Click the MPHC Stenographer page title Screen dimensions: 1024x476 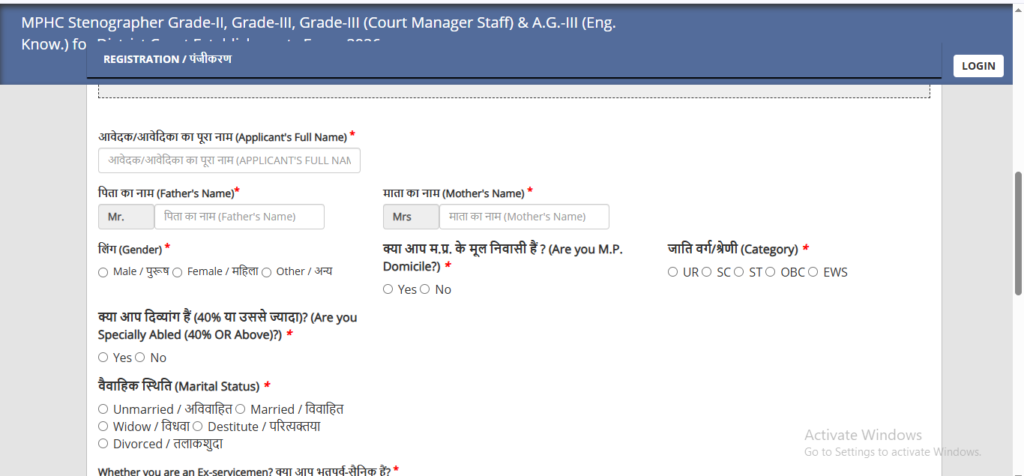[x=319, y=33]
